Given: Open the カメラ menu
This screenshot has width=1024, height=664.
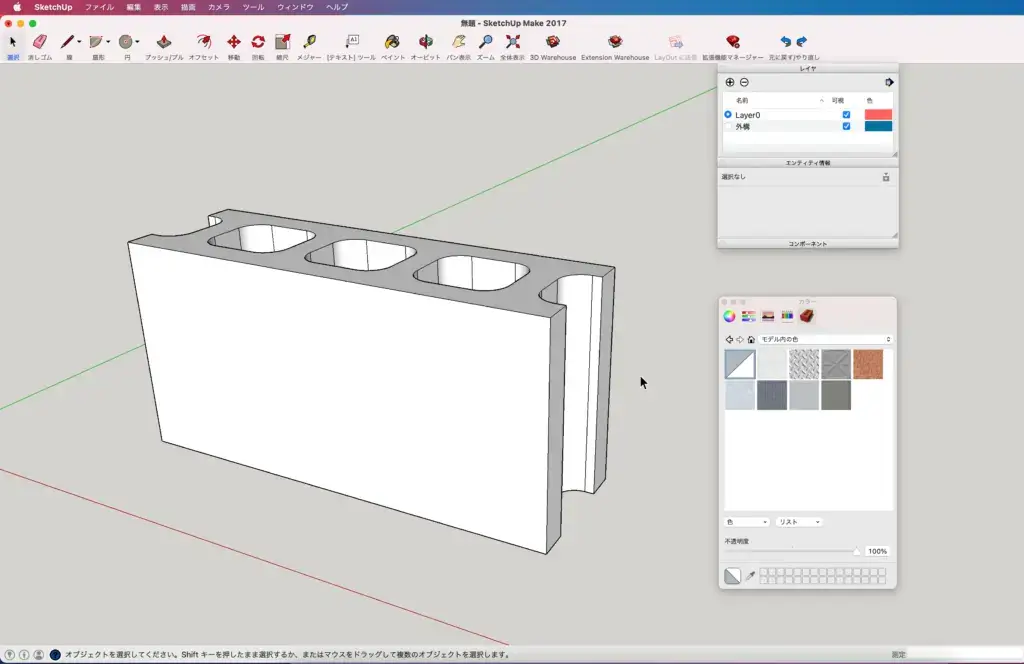Looking at the screenshot, I should (x=219, y=7).
